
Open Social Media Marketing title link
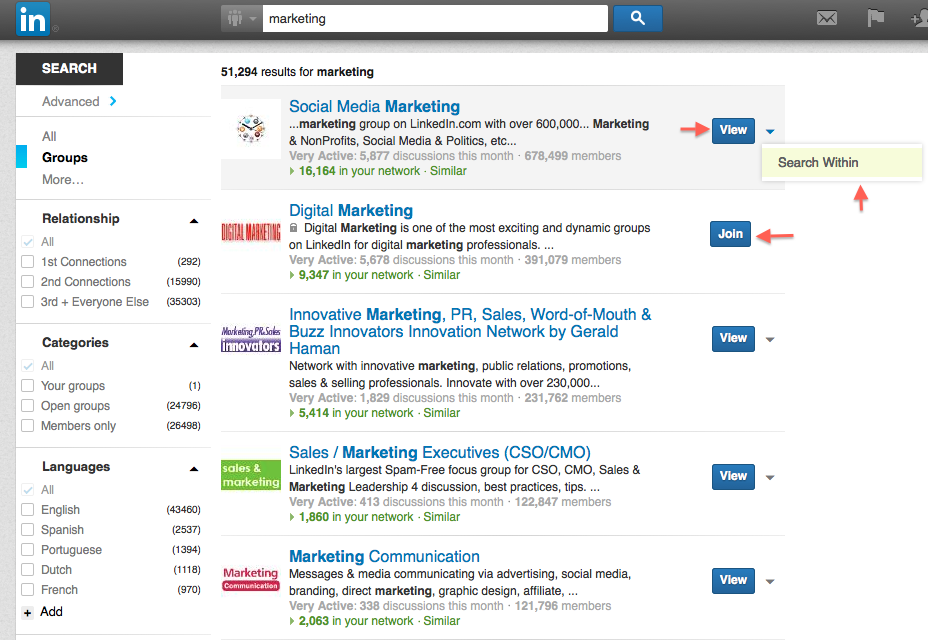pos(374,107)
